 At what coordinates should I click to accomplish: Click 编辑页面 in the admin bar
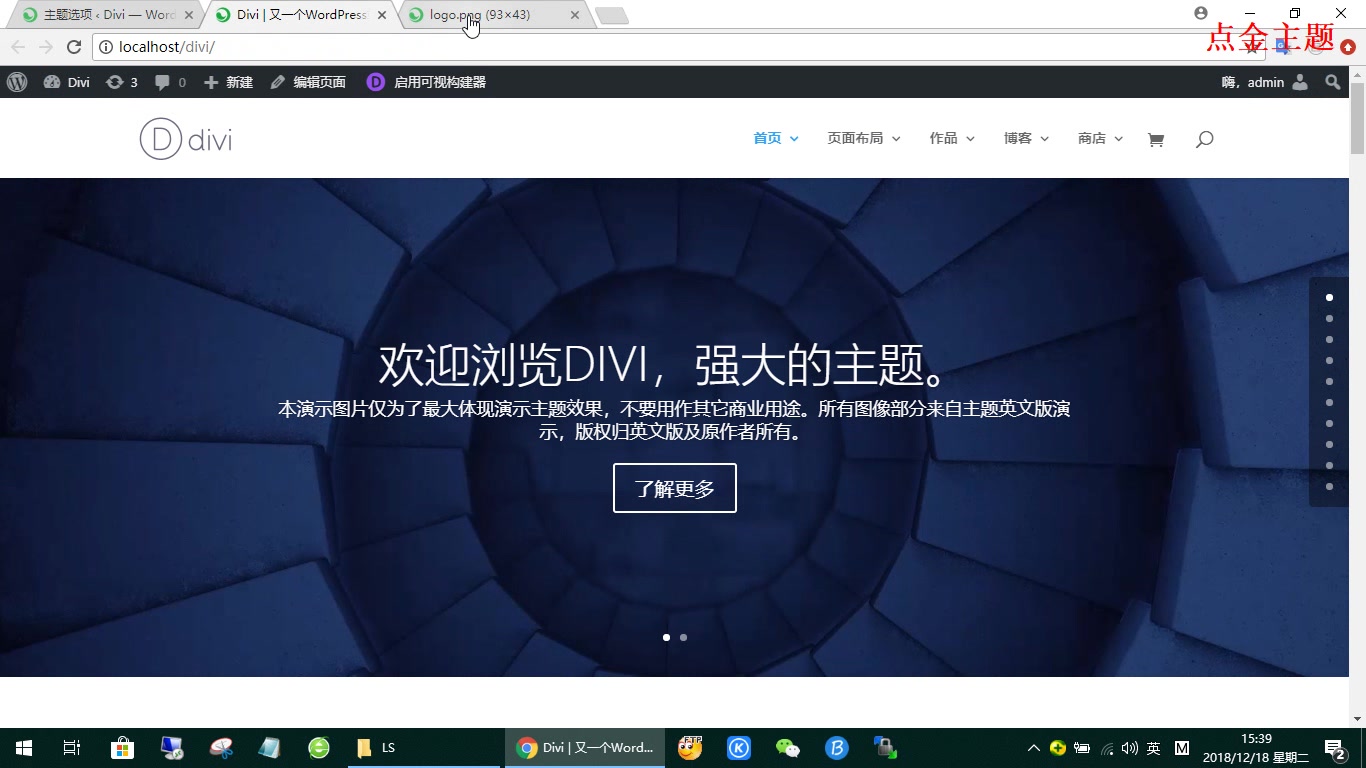point(308,82)
